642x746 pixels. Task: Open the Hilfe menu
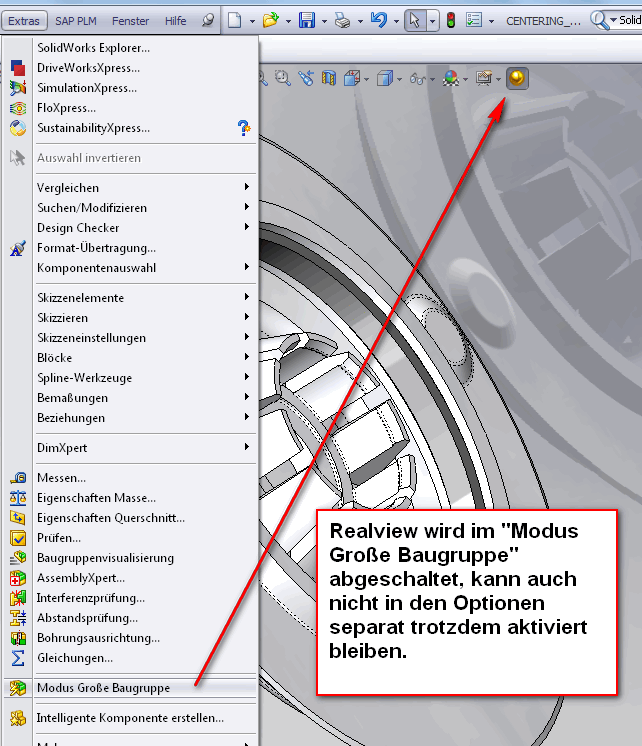point(175,21)
